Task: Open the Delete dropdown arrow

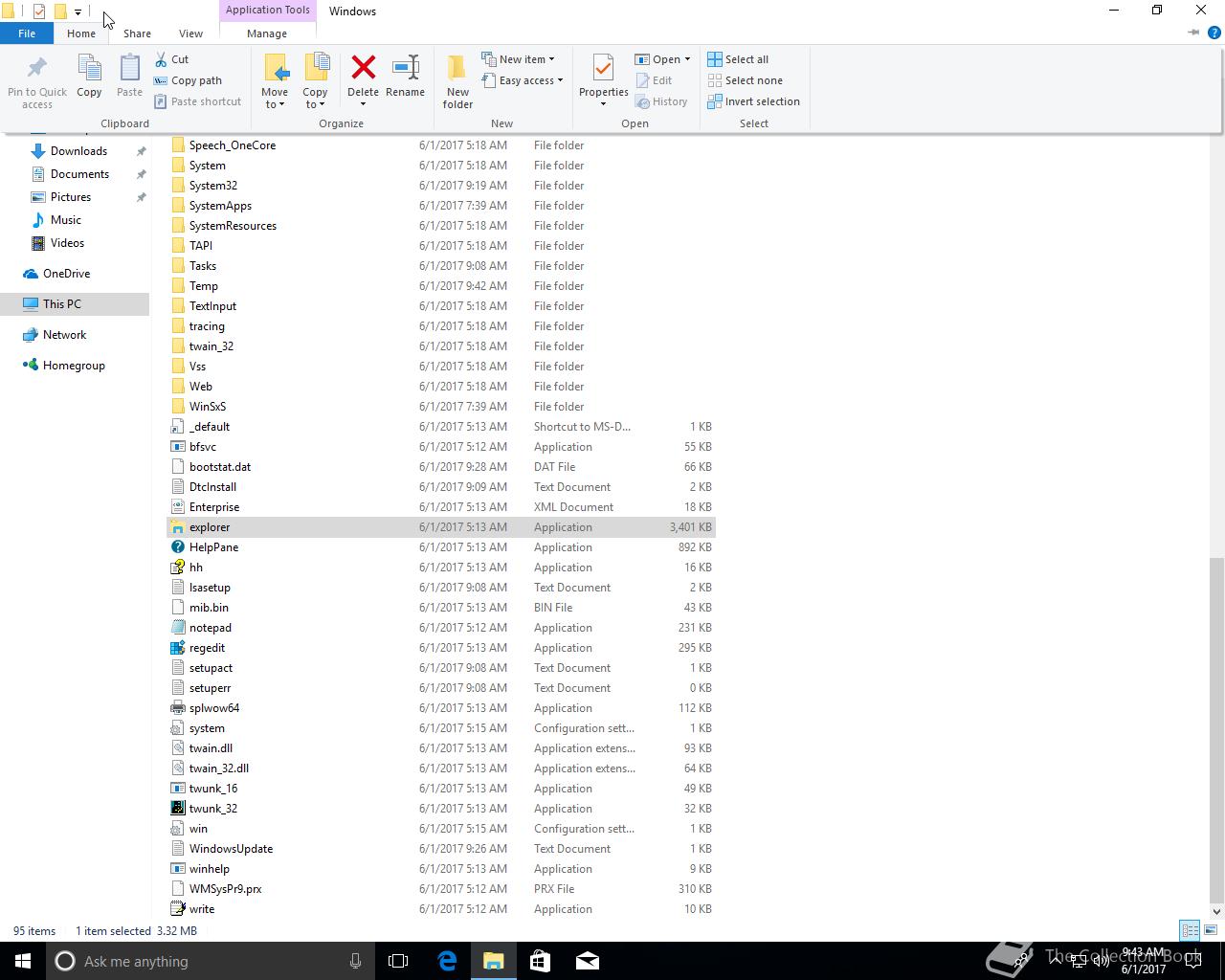Action: (363, 103)
